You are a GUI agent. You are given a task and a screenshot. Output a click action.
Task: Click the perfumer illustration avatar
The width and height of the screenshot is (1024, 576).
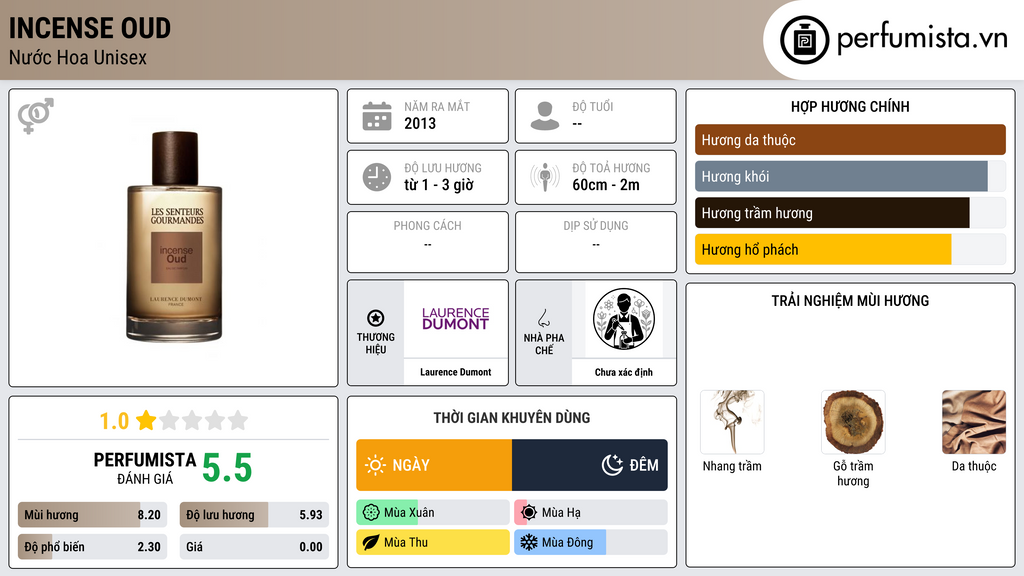tap(624, 319)
